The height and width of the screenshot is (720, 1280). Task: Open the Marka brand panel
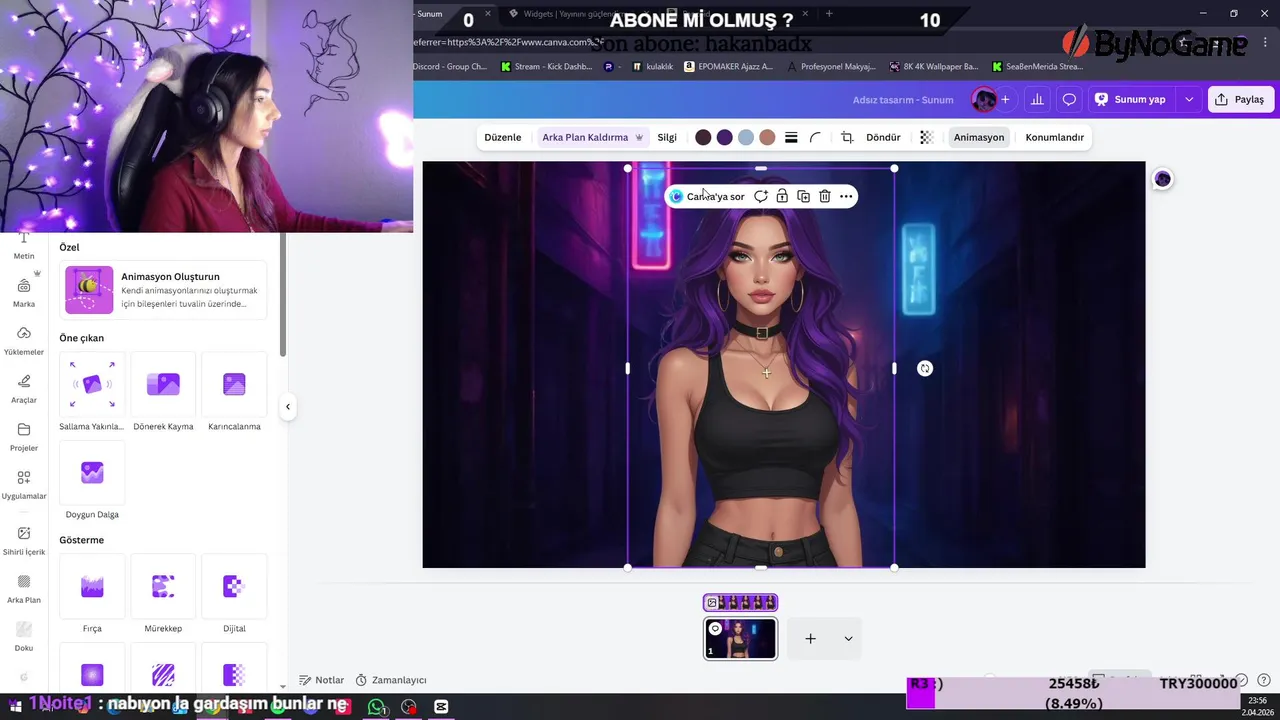[24, 292]
